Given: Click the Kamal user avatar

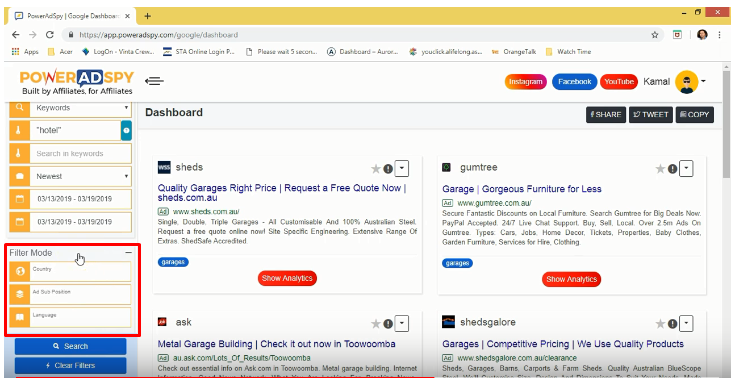Looking at the screenshot, I should [x=686, y=82].
